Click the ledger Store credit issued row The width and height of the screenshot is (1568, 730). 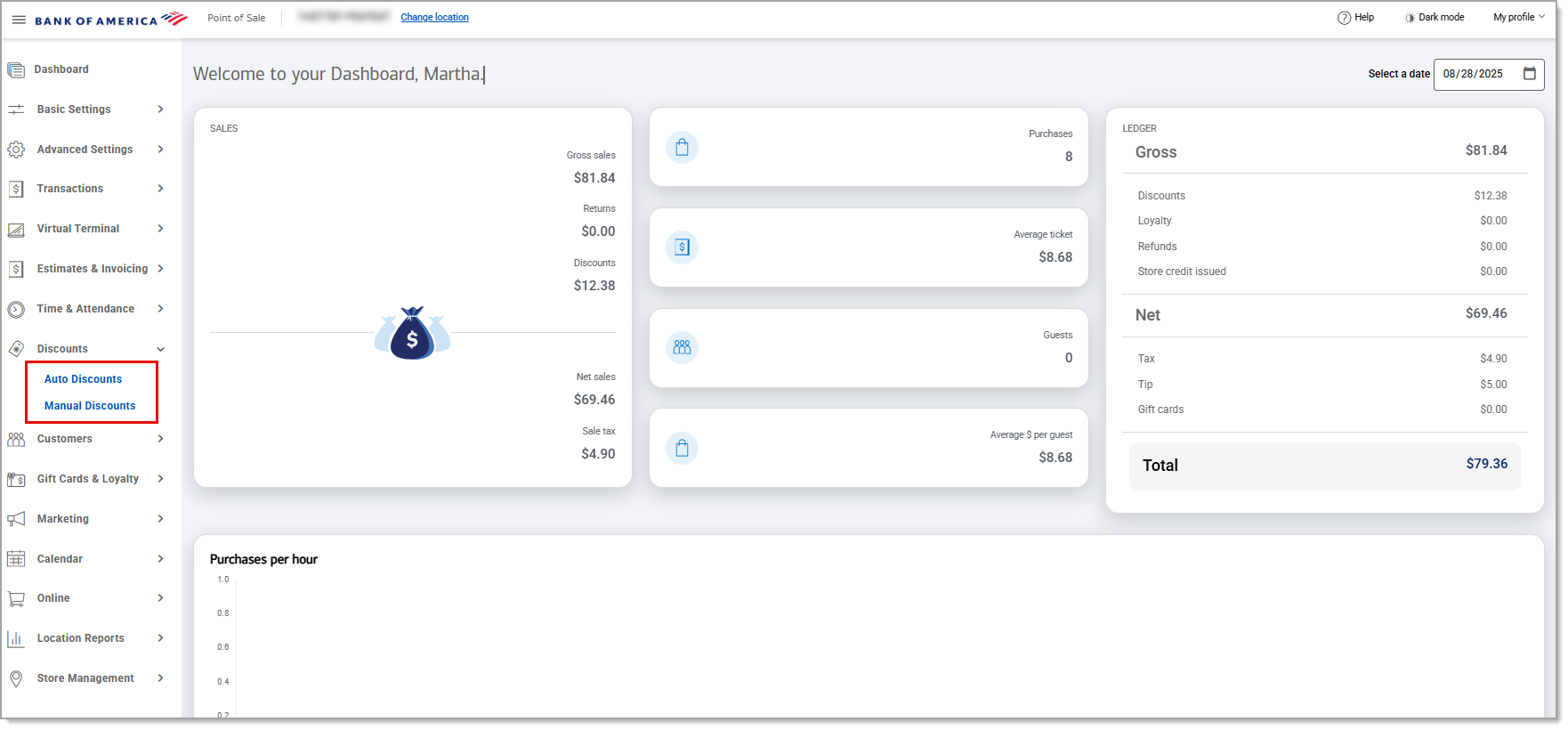click(1322, 272)
